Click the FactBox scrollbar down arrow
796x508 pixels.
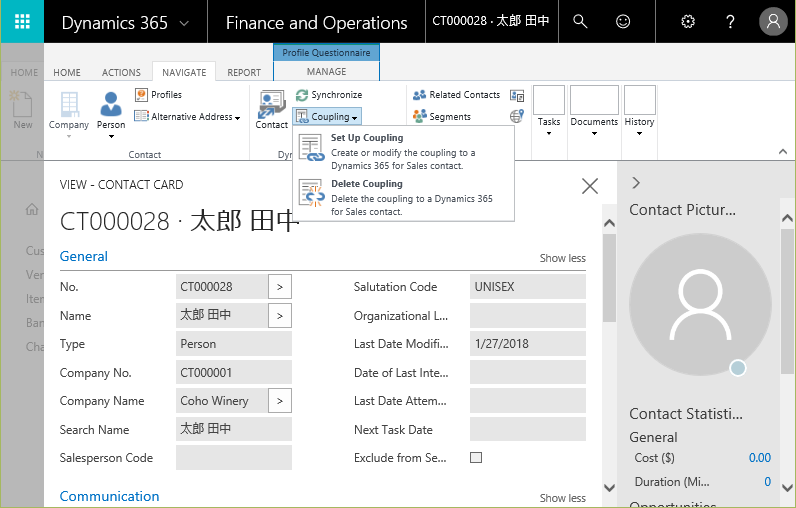(x=787, y=488)
